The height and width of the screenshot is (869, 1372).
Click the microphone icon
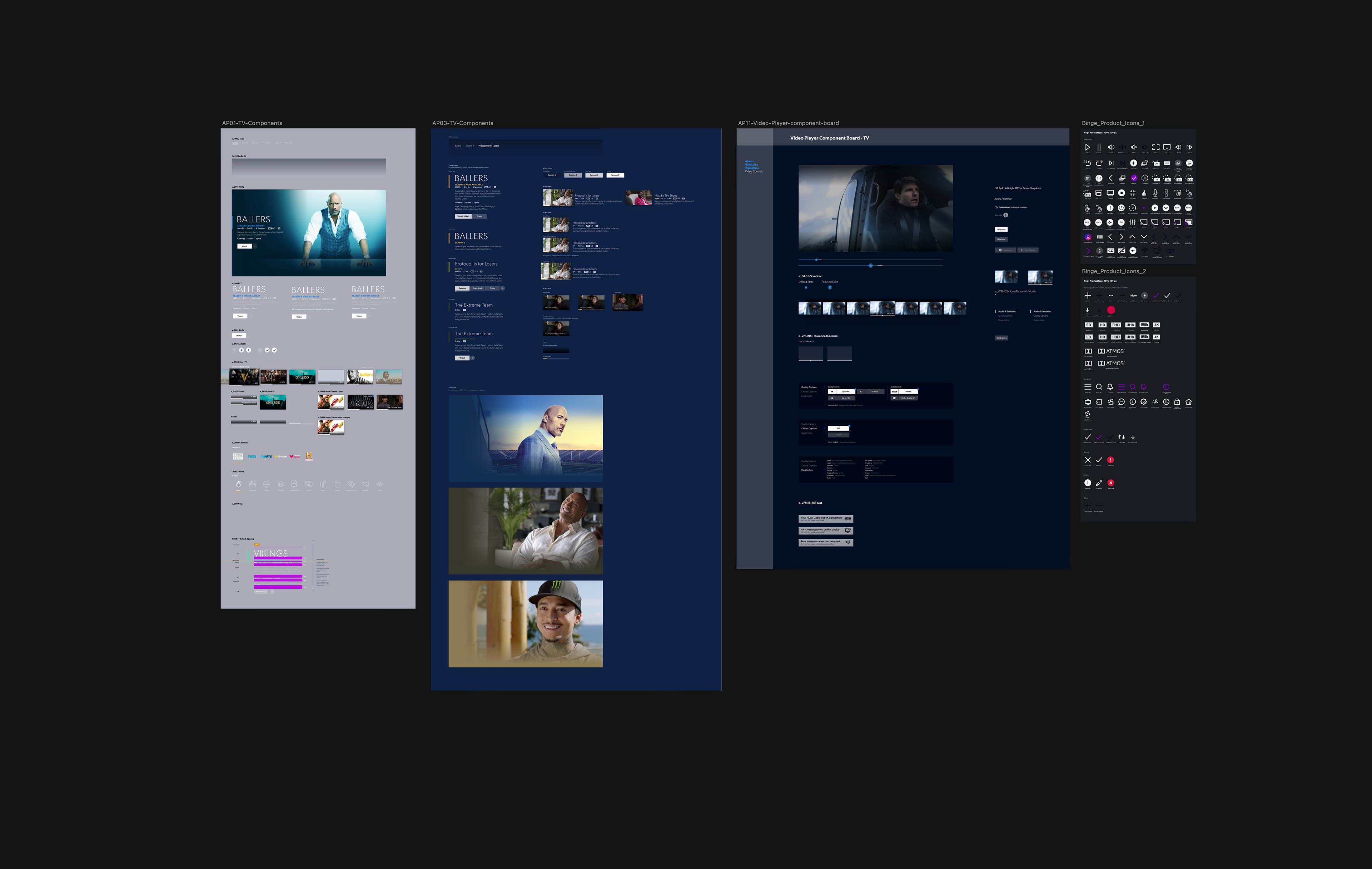1155,193
